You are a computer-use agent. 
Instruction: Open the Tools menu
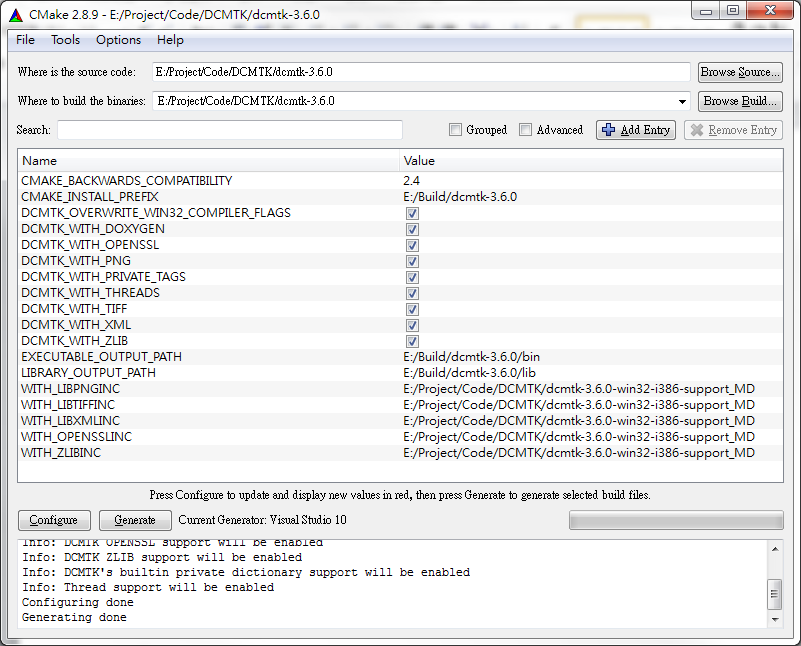pyautogui.click(x=65, y=40)
